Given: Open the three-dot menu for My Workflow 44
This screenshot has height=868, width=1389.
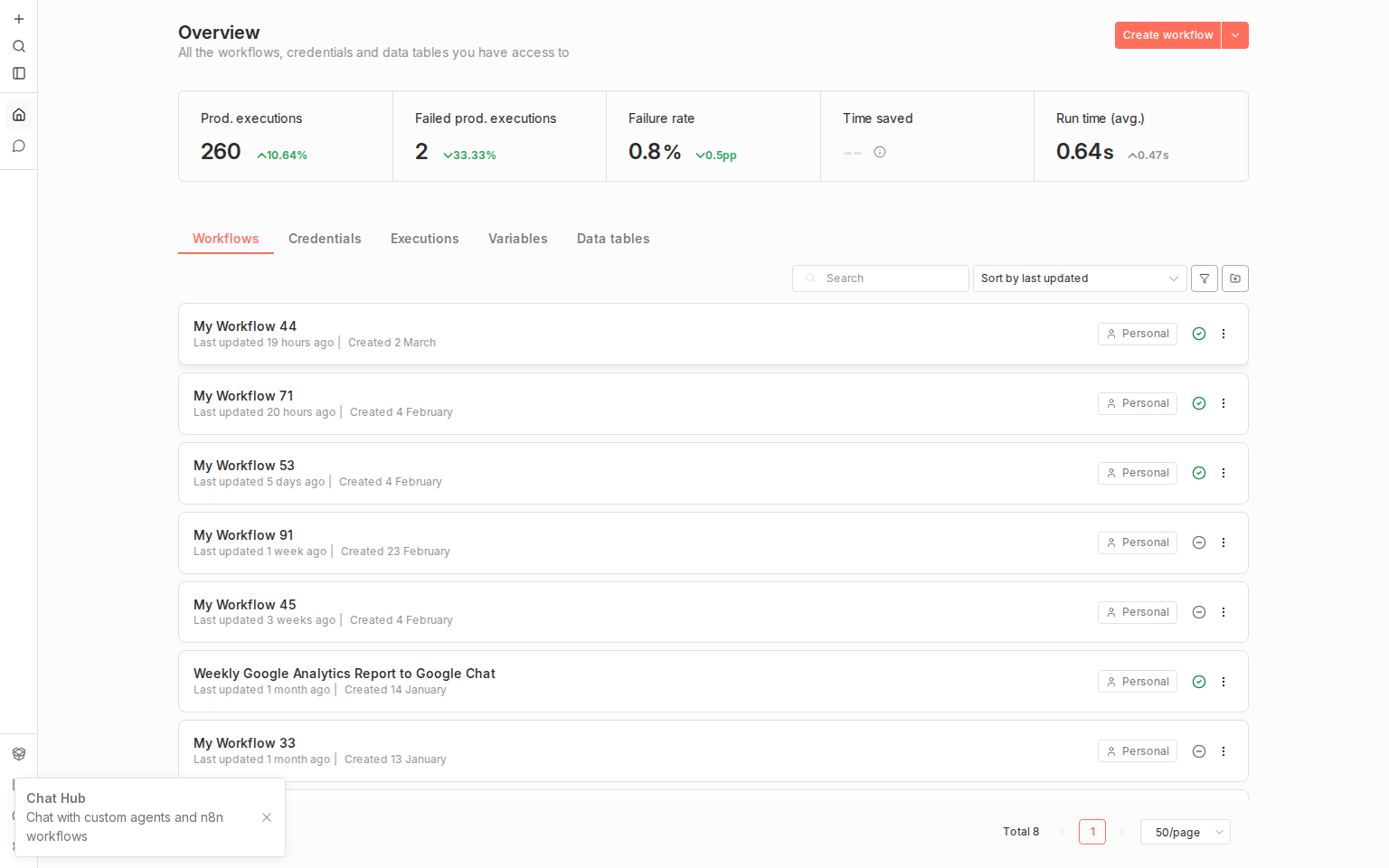Looking at the screenshot, I should tap(1224, 334).
